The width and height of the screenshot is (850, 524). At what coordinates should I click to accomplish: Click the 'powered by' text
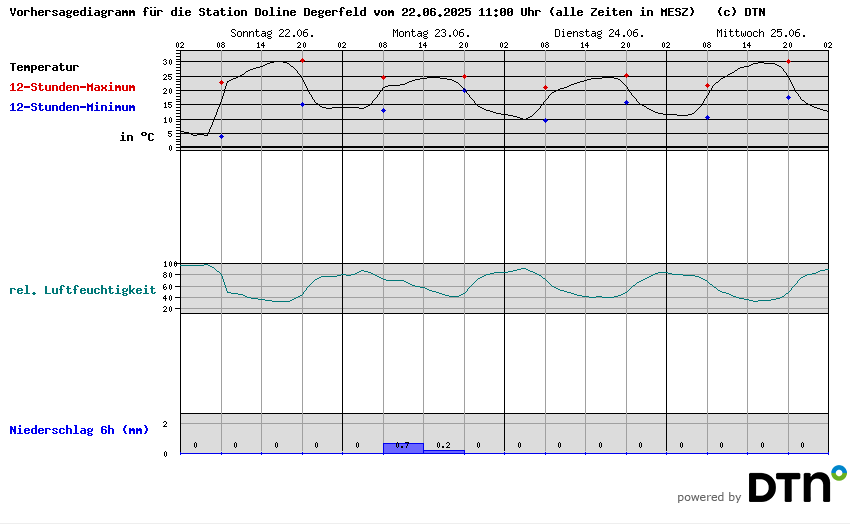pos(709,497)
